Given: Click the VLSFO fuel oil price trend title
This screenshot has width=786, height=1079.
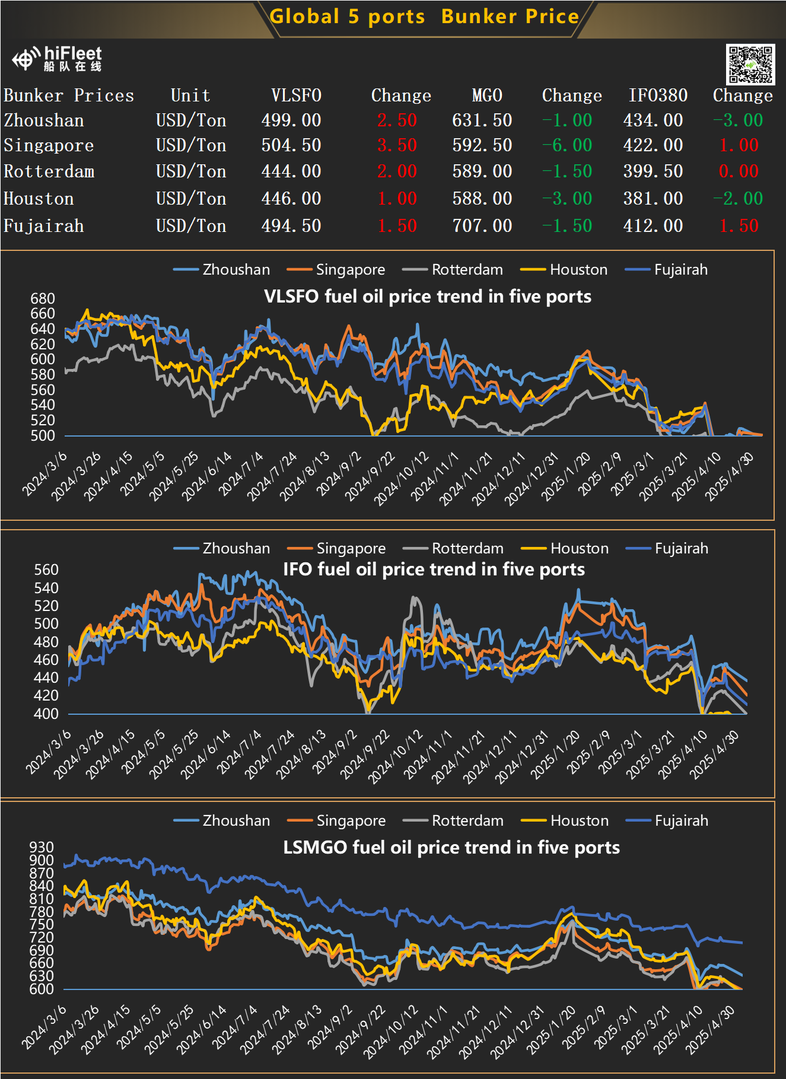Looking at the screenshot, I should coord(427,296).
